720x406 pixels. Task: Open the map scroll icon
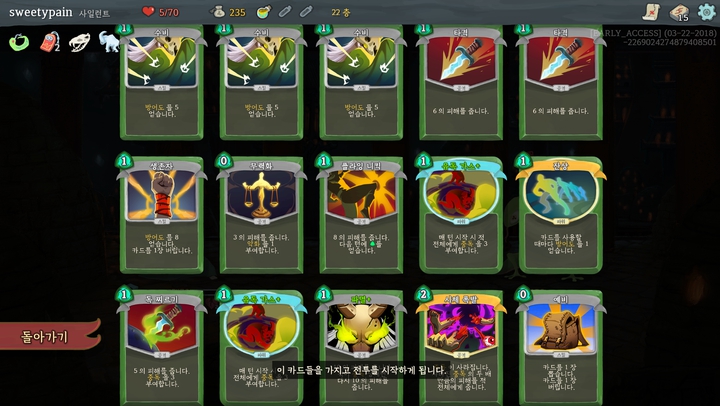click(652, 12)
